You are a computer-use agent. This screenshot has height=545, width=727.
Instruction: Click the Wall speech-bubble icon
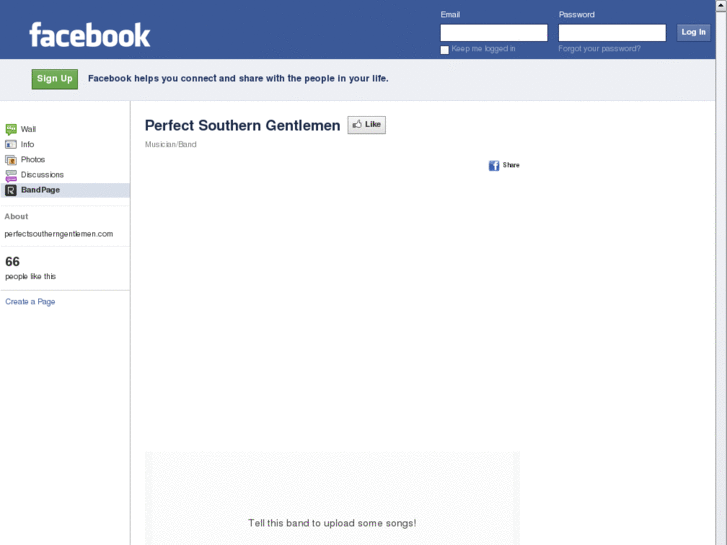(x=11, y=129)
